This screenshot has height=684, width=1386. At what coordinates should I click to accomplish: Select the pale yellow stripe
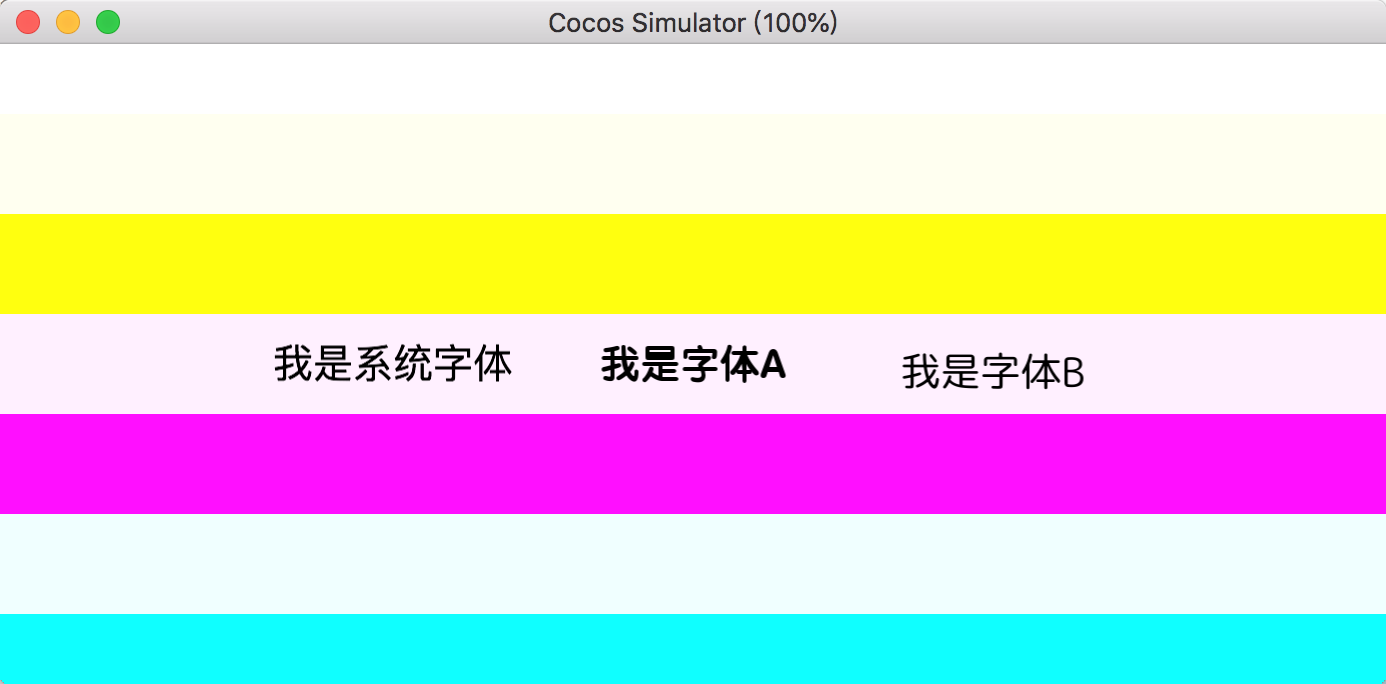click(x=693, y=164)
